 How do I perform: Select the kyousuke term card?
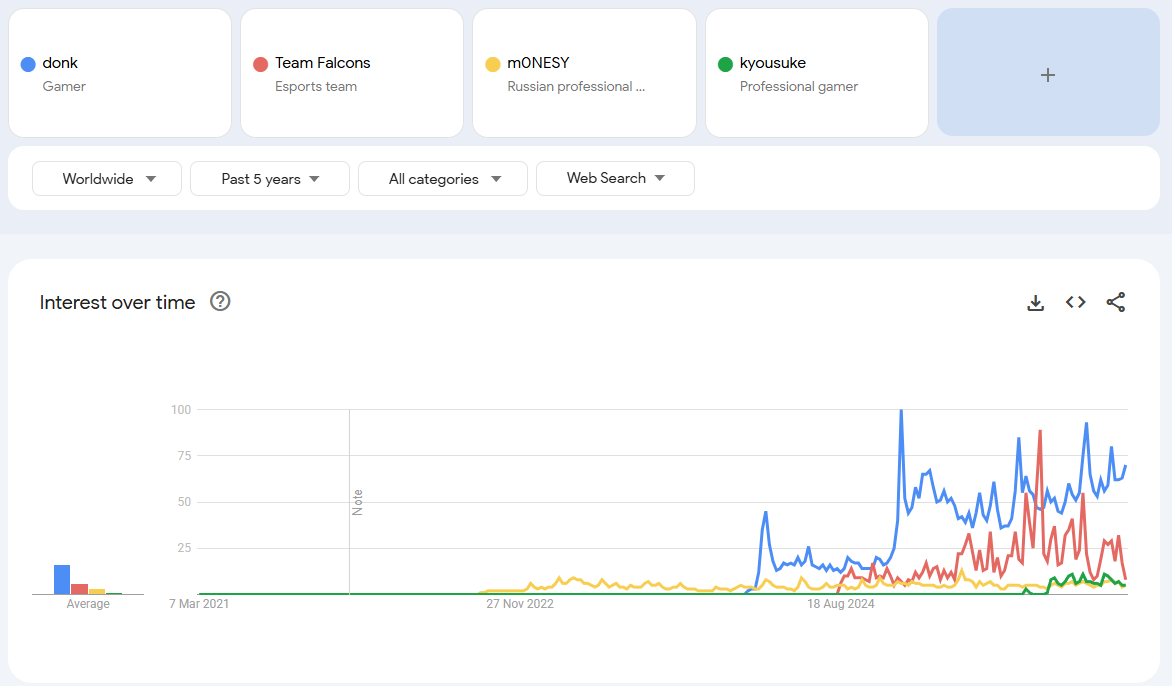point(816,73)
